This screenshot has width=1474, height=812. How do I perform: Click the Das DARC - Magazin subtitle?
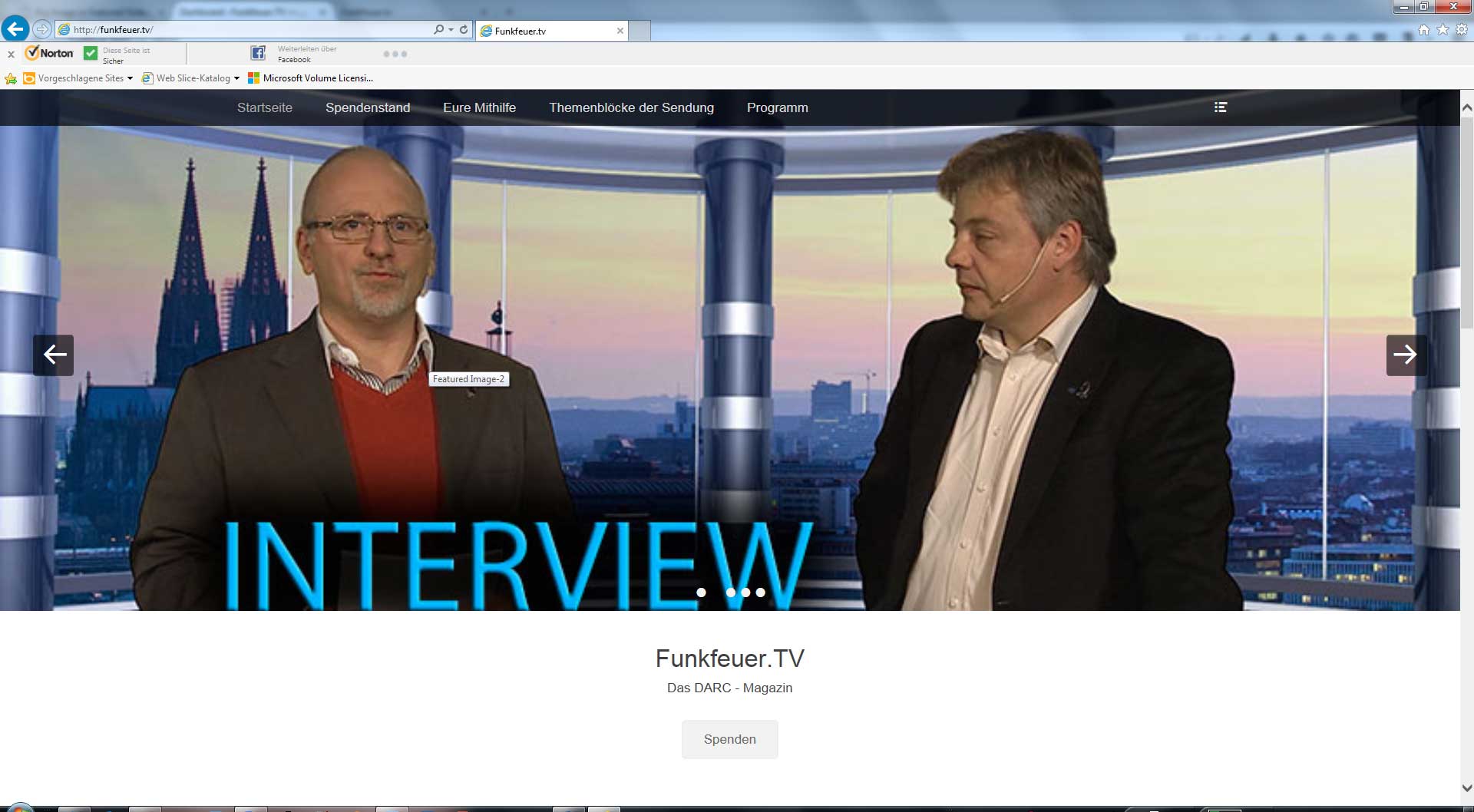pos(729,688)
